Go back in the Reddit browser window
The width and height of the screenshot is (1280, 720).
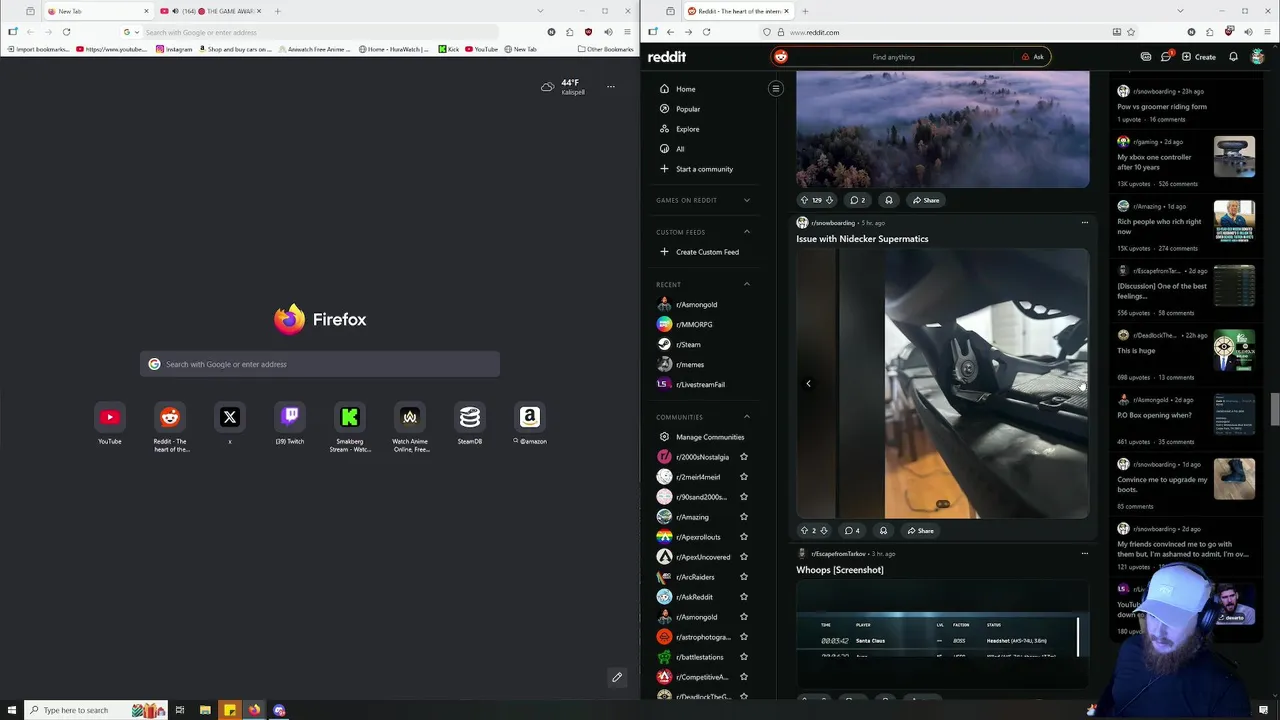(x=670, y=32)
